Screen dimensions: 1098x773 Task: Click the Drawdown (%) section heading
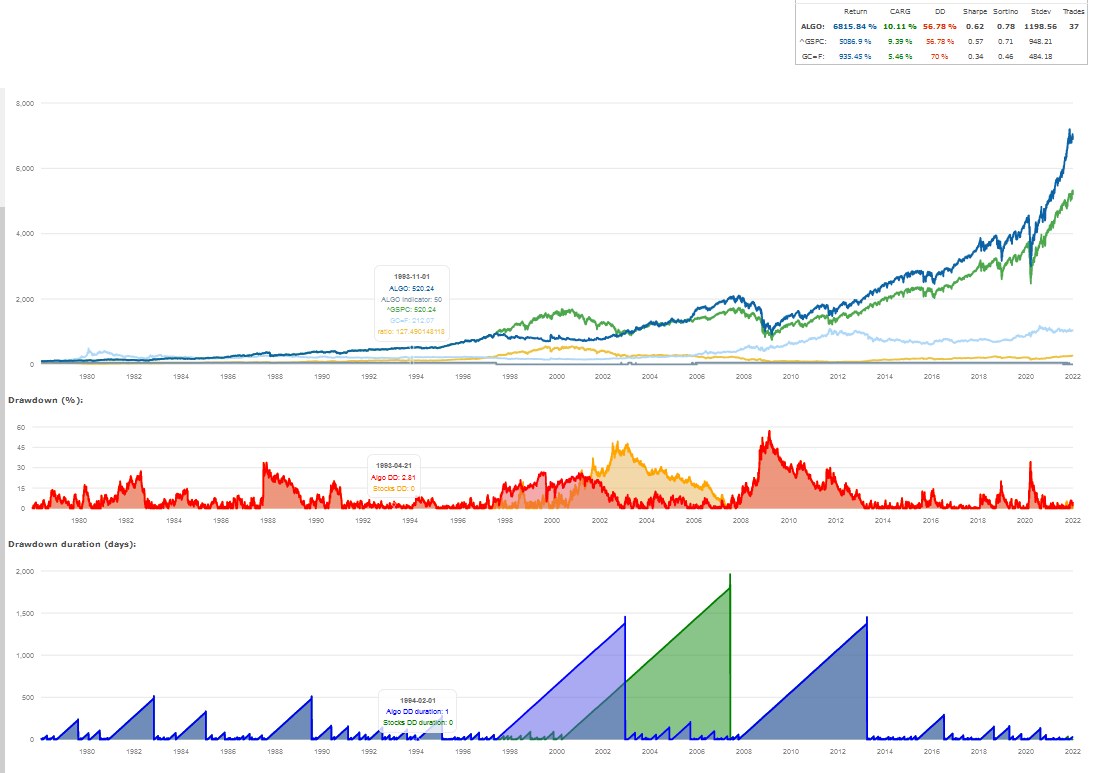tap(46, 400)
